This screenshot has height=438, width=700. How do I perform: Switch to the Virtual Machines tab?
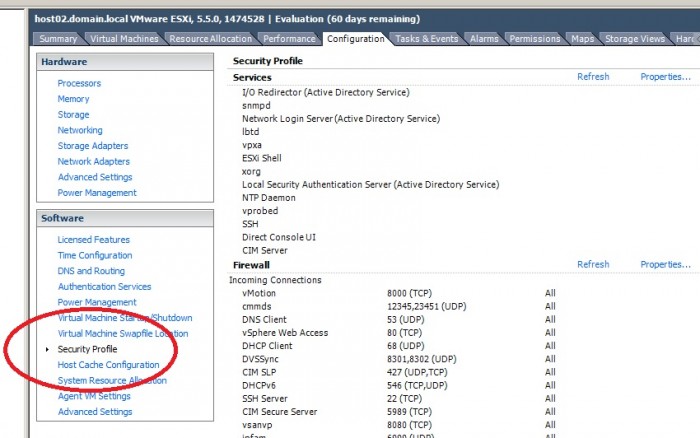tap(124, 39)
